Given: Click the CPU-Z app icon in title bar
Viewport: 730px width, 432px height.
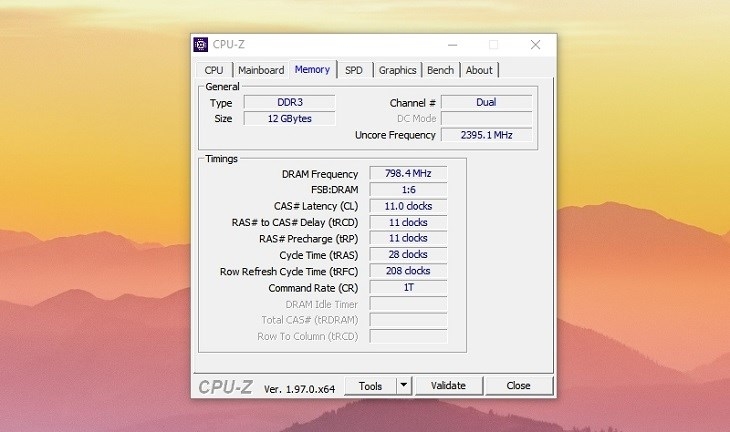Looking at the screenshot, I should coord(202,45).
